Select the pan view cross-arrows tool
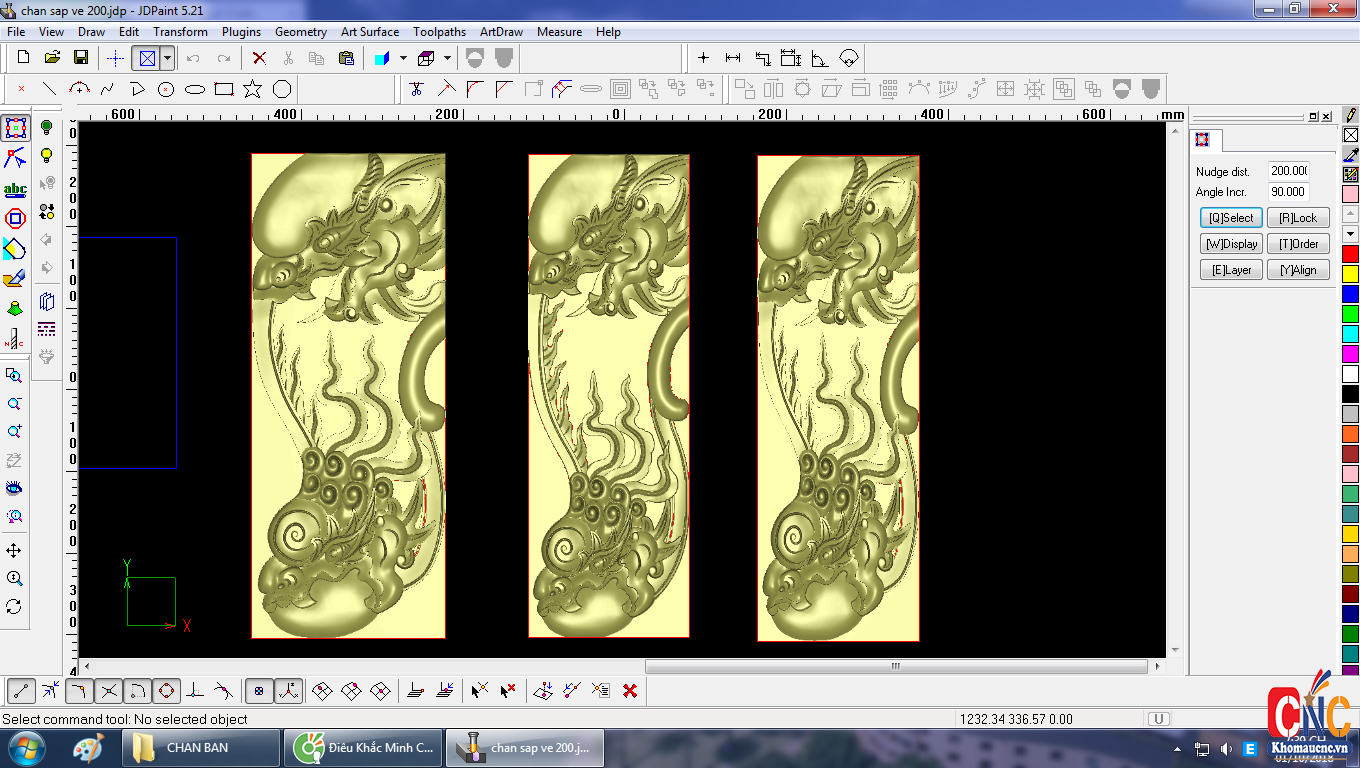Screen dimensions: 1360x768 click(14, 551)
